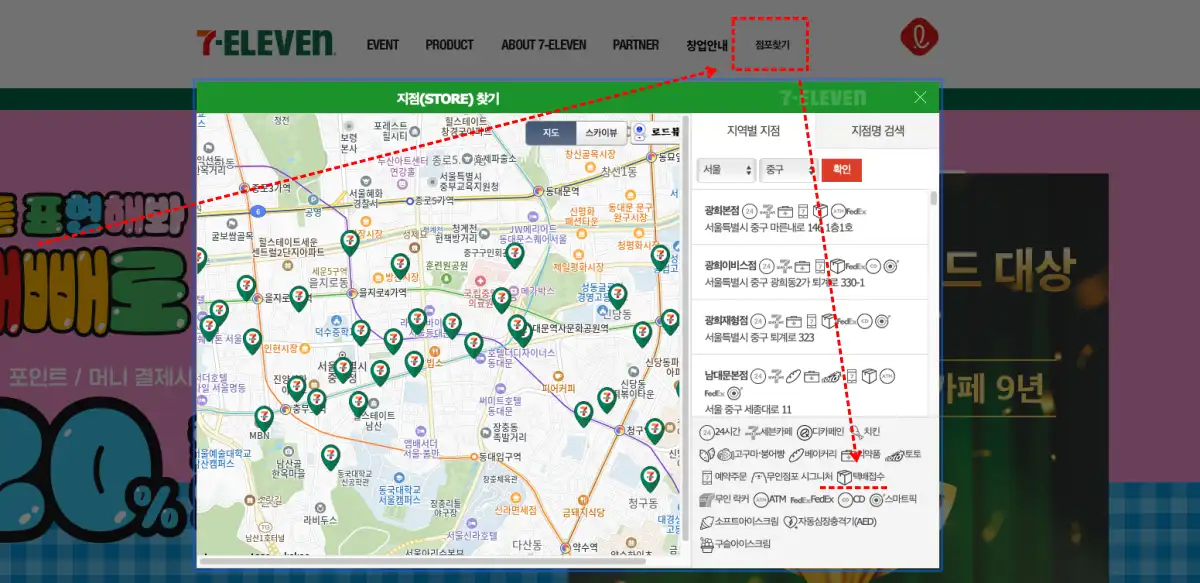Click the 세븐카페 legend icon
The height and width of the screenshot is (583, 1200).
[x=752, y=432]
